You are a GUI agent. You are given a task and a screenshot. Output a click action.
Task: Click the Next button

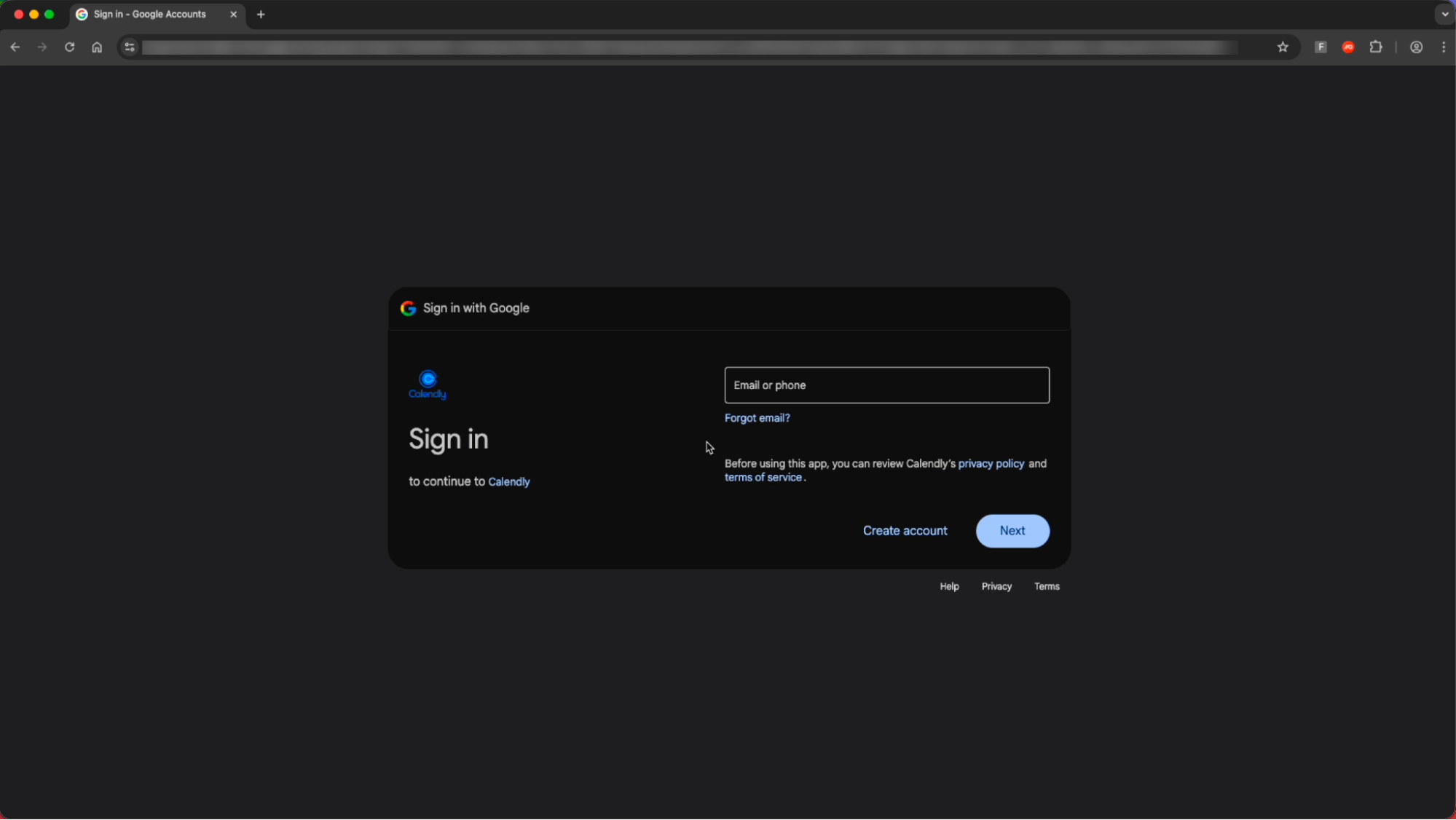point(1012,531)
